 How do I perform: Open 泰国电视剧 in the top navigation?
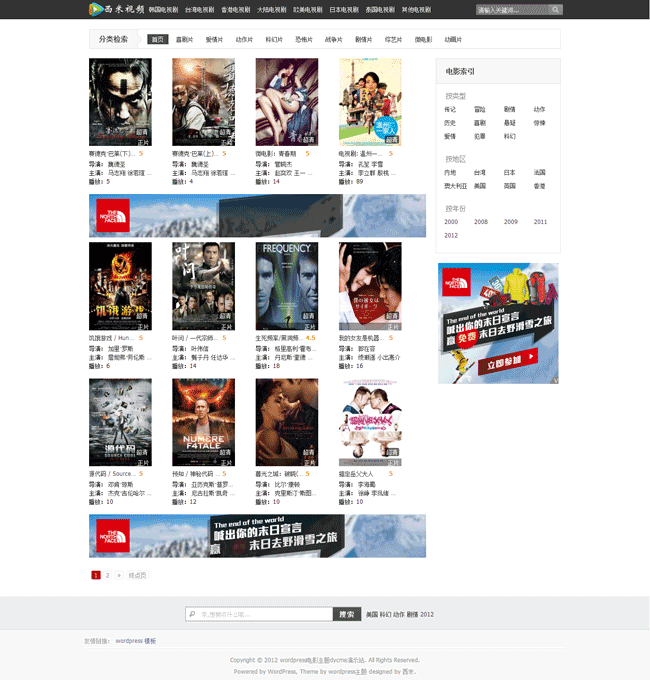pos(380,10)
